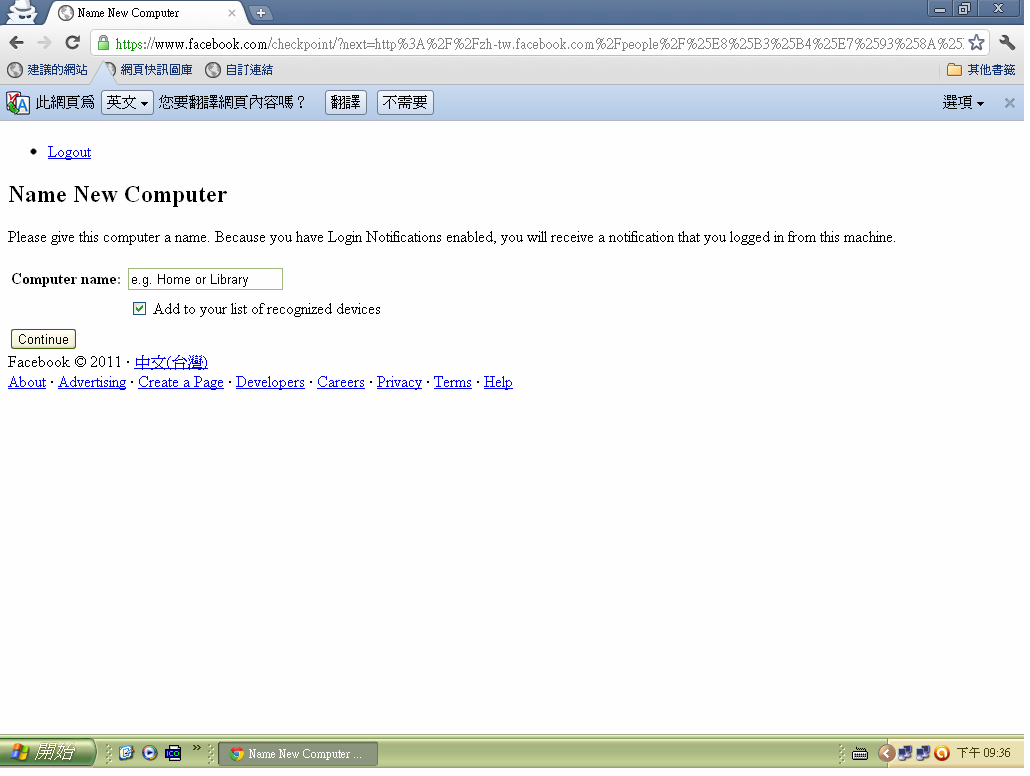
Task: Open the Windows 開始 Start menu
Action: coord(47,752)
